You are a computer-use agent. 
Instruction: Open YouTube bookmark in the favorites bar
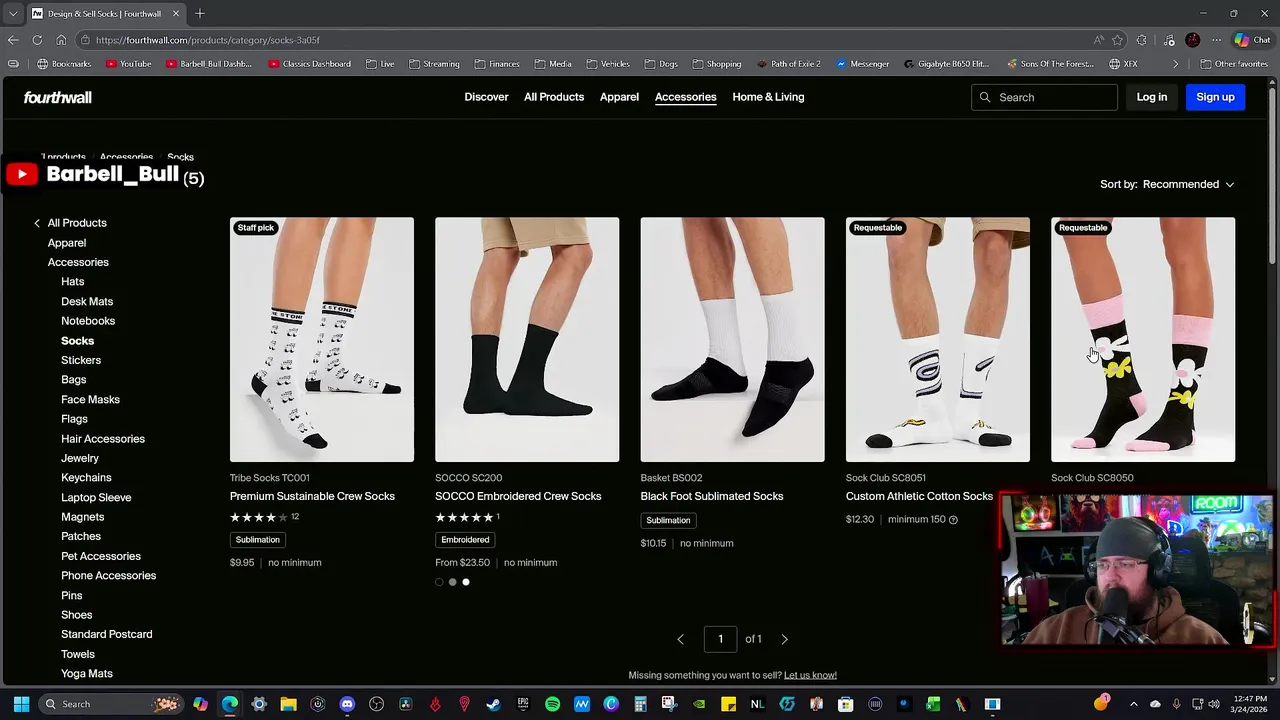coord(128,64)
